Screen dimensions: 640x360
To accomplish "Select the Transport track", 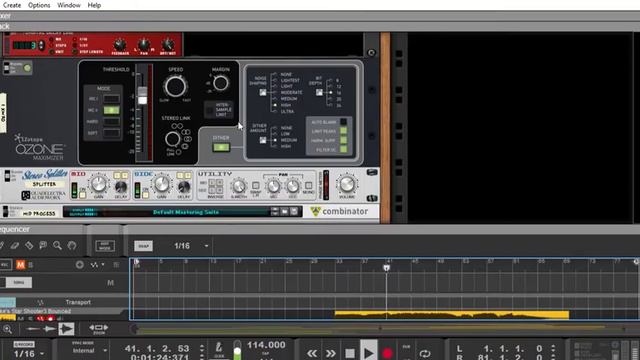I will coord(78,302).
